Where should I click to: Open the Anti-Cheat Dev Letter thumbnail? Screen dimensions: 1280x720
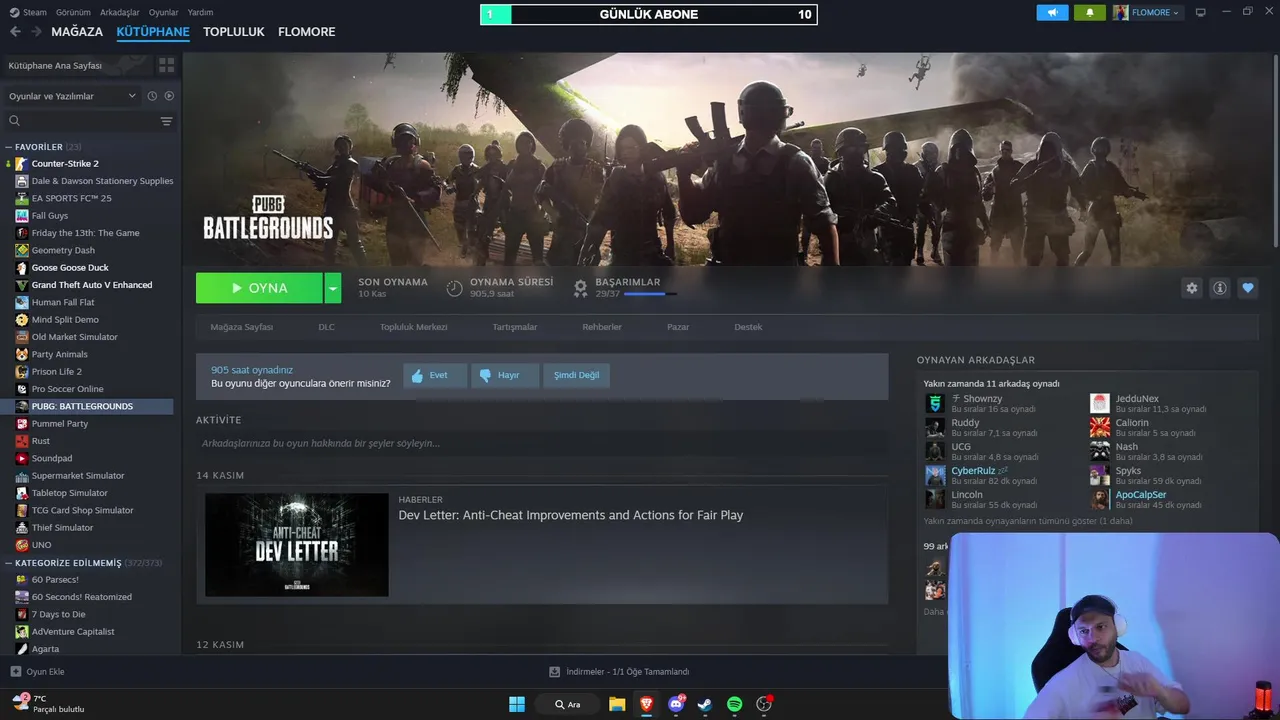click(x=297, y=545)
